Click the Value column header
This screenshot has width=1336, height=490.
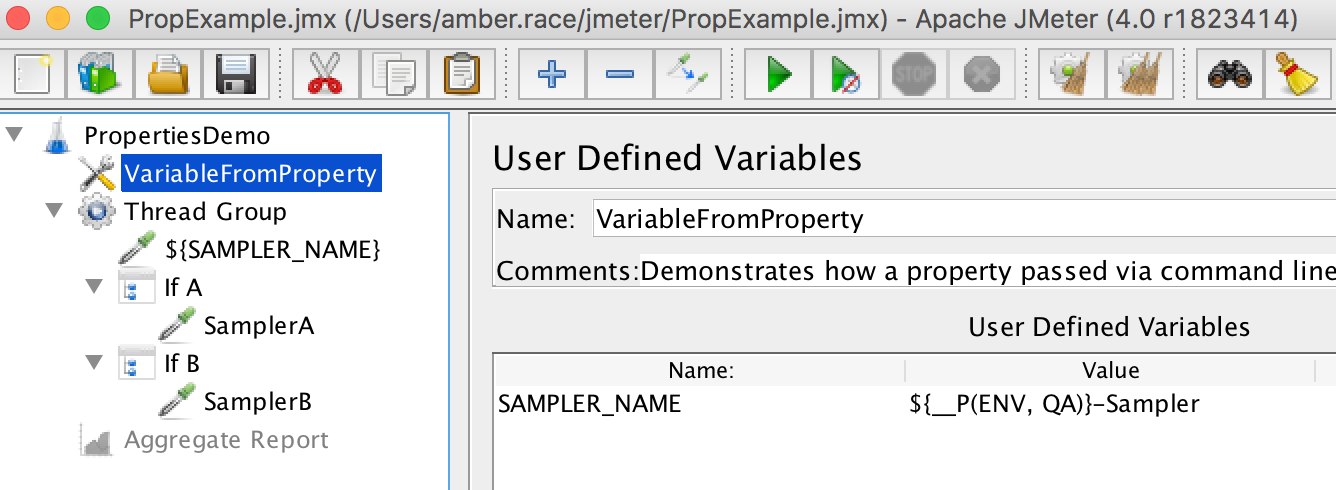coord(1110,371)
